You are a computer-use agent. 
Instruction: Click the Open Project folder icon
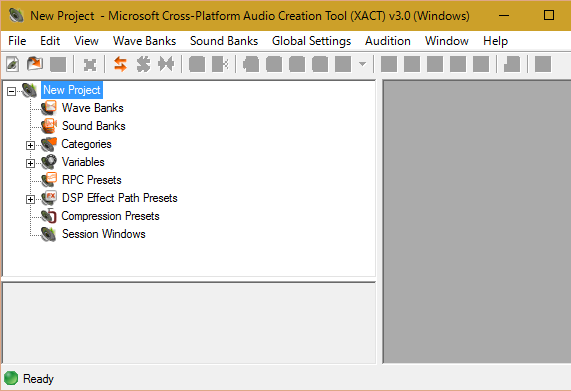tap(35, 64)
